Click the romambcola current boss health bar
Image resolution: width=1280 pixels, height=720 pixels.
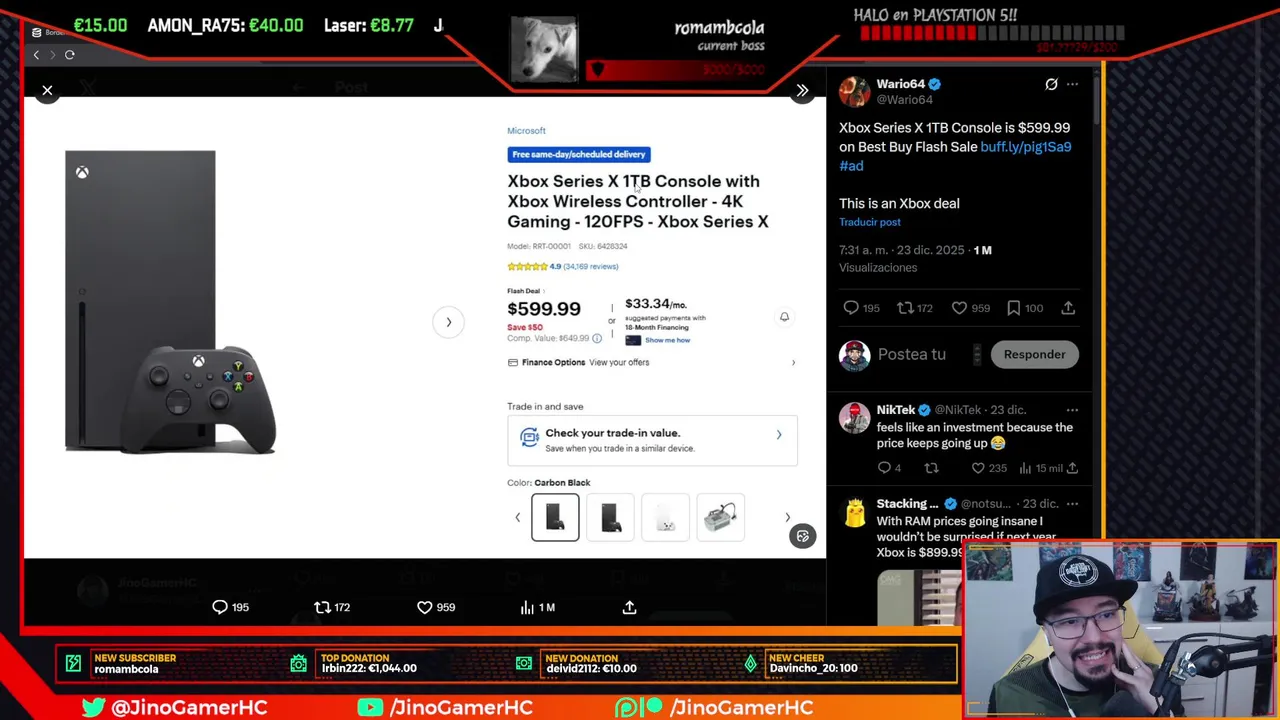676,70
